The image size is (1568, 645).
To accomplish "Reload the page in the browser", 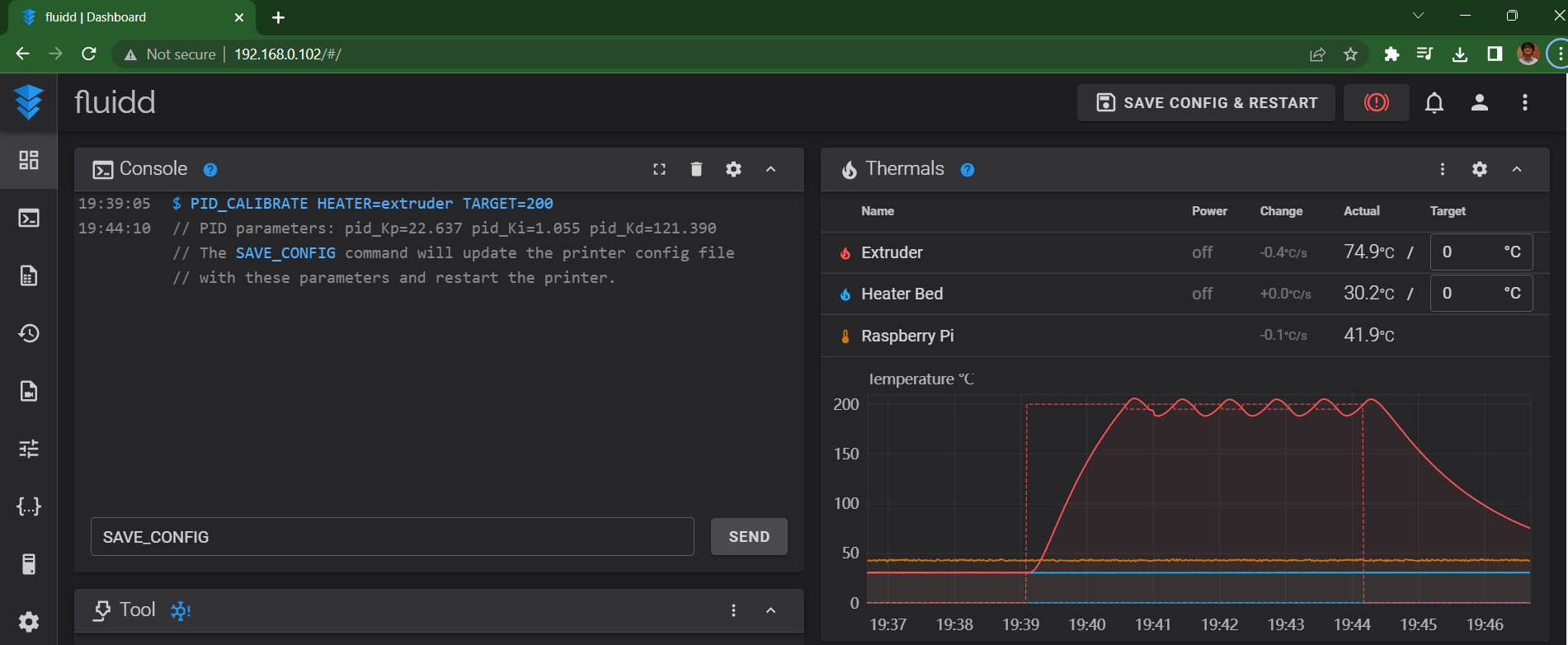I will (89, 54).
